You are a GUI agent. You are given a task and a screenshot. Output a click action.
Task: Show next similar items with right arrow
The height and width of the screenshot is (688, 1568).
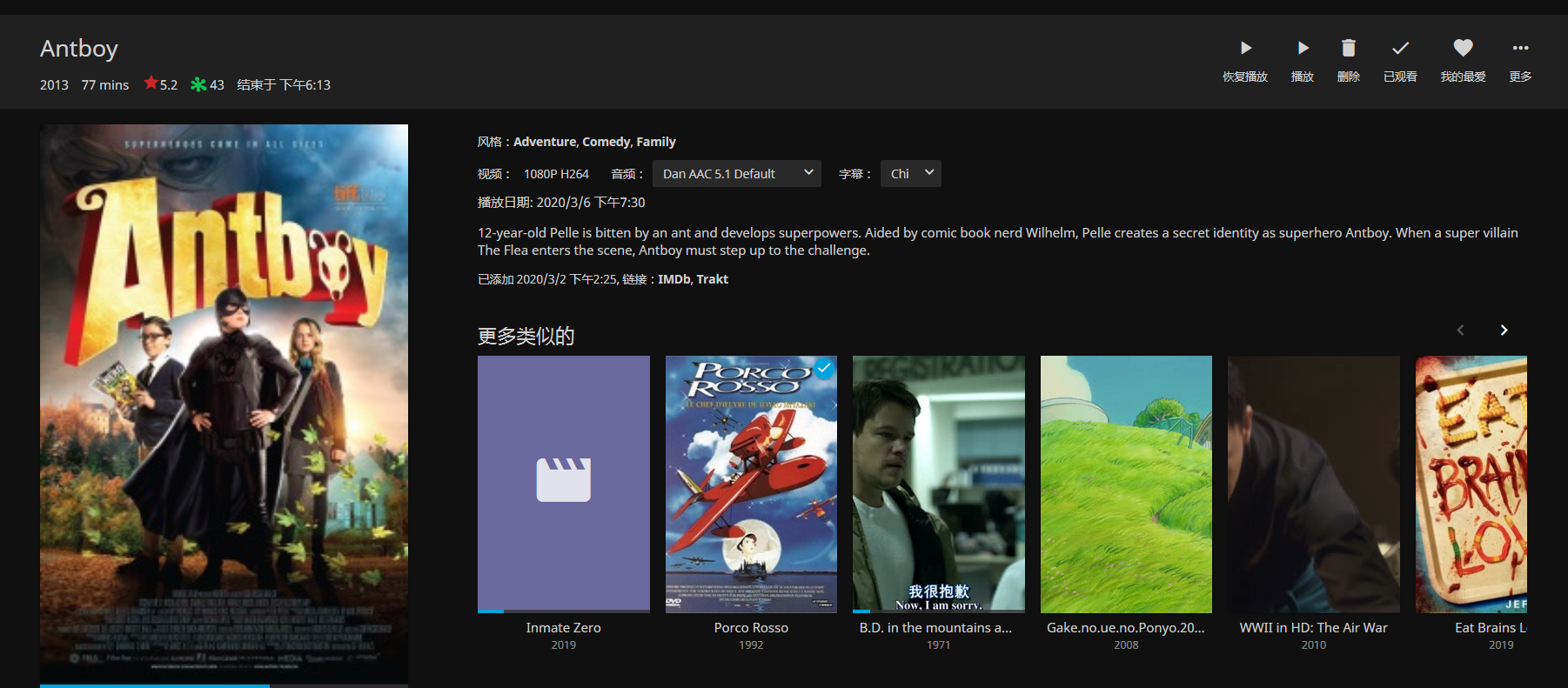pyautogui.click(x=1504, y=330)
